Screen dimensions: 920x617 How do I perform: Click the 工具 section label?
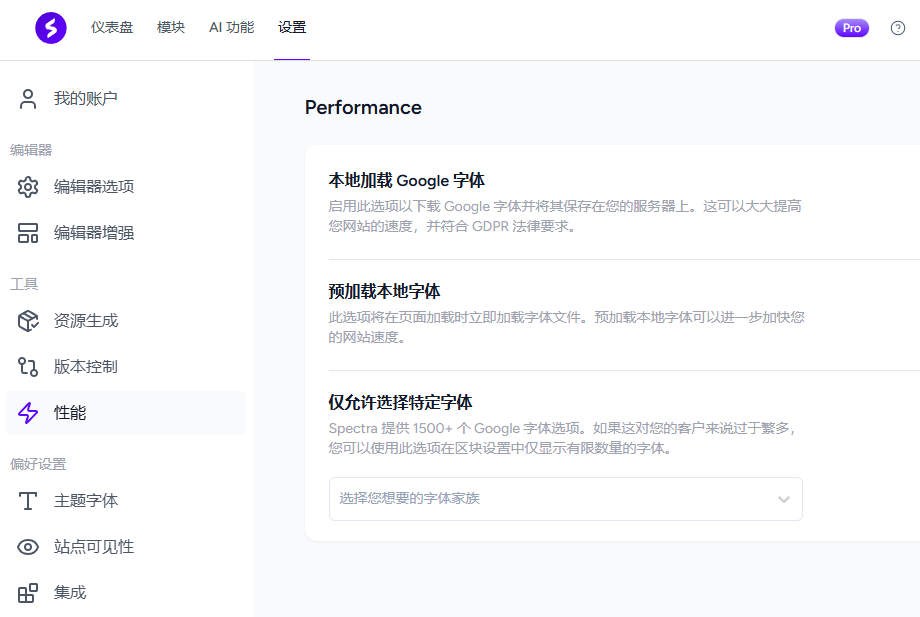pyautogui.click(x=24, y=284)
